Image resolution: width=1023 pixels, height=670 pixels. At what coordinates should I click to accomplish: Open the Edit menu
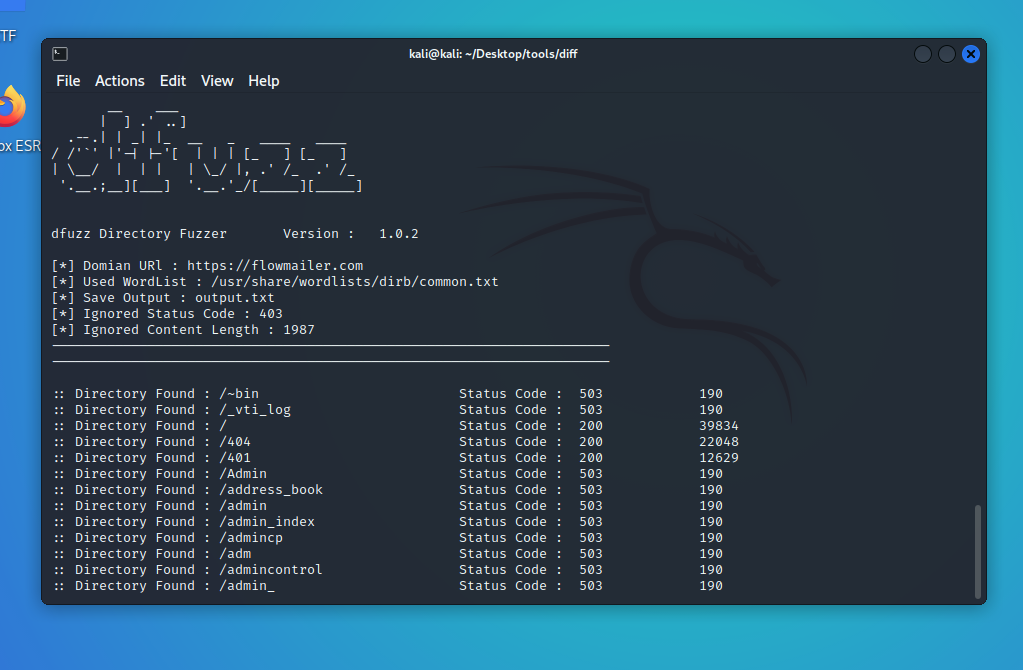click(173, 81)
